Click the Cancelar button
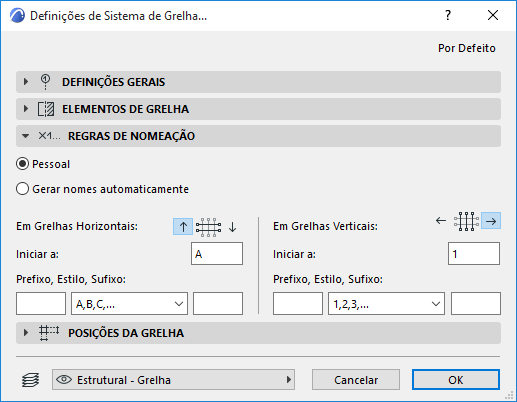 356,379
